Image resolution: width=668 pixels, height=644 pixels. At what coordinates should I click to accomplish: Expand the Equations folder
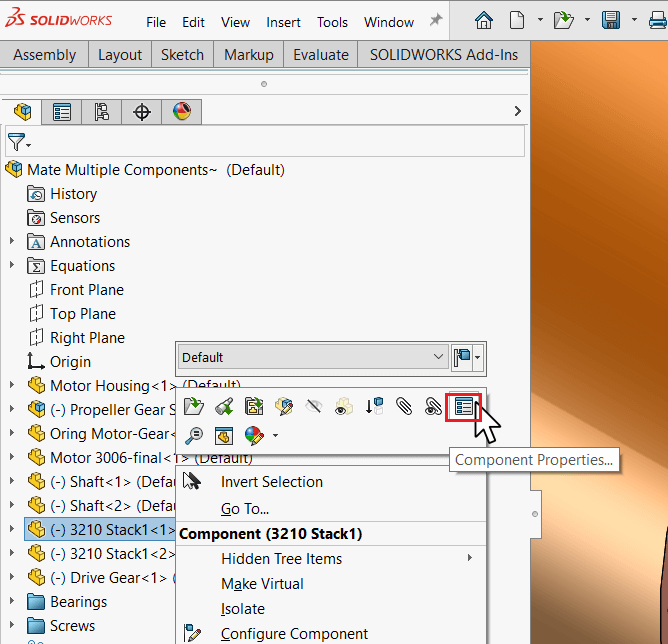point(12,265)
